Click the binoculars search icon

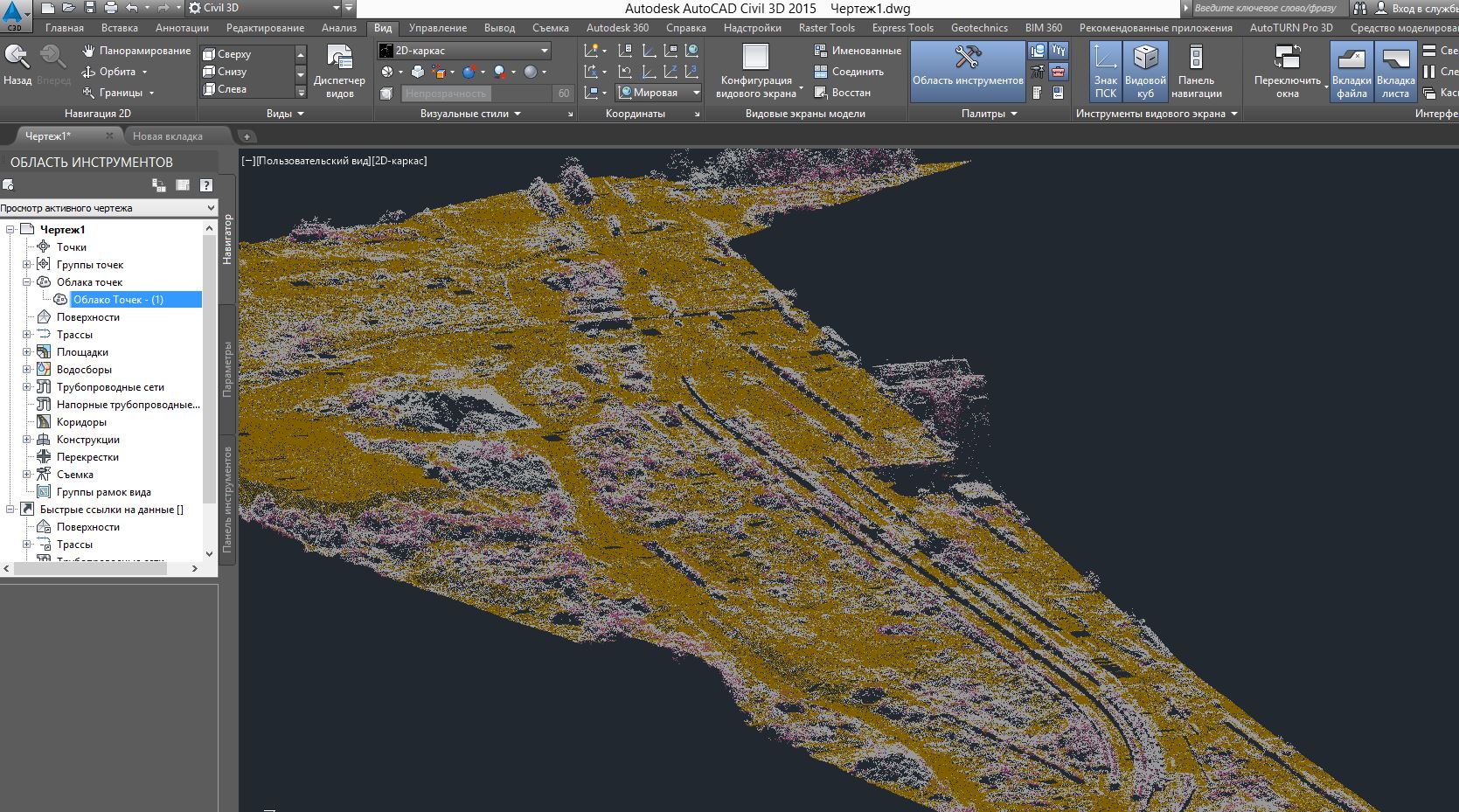coord(1360,8)
